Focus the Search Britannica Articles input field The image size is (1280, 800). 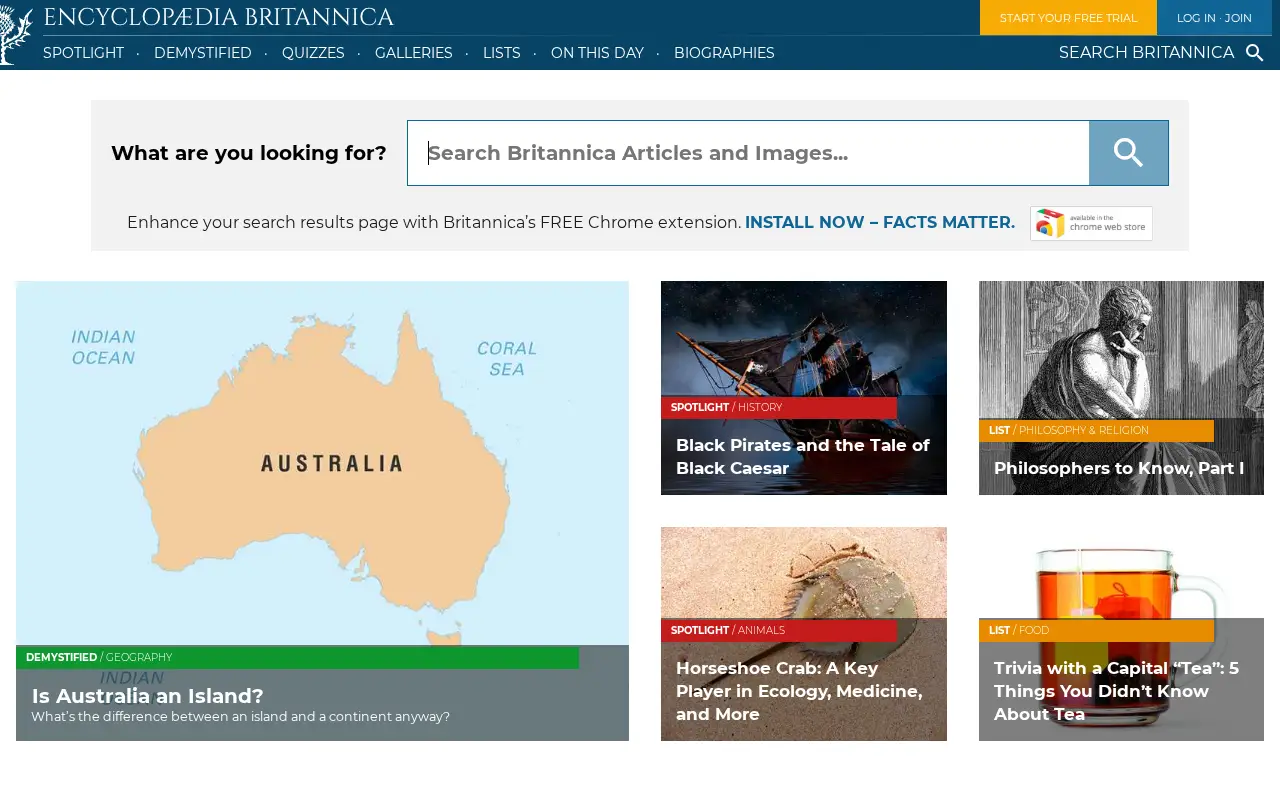[748, 153]
